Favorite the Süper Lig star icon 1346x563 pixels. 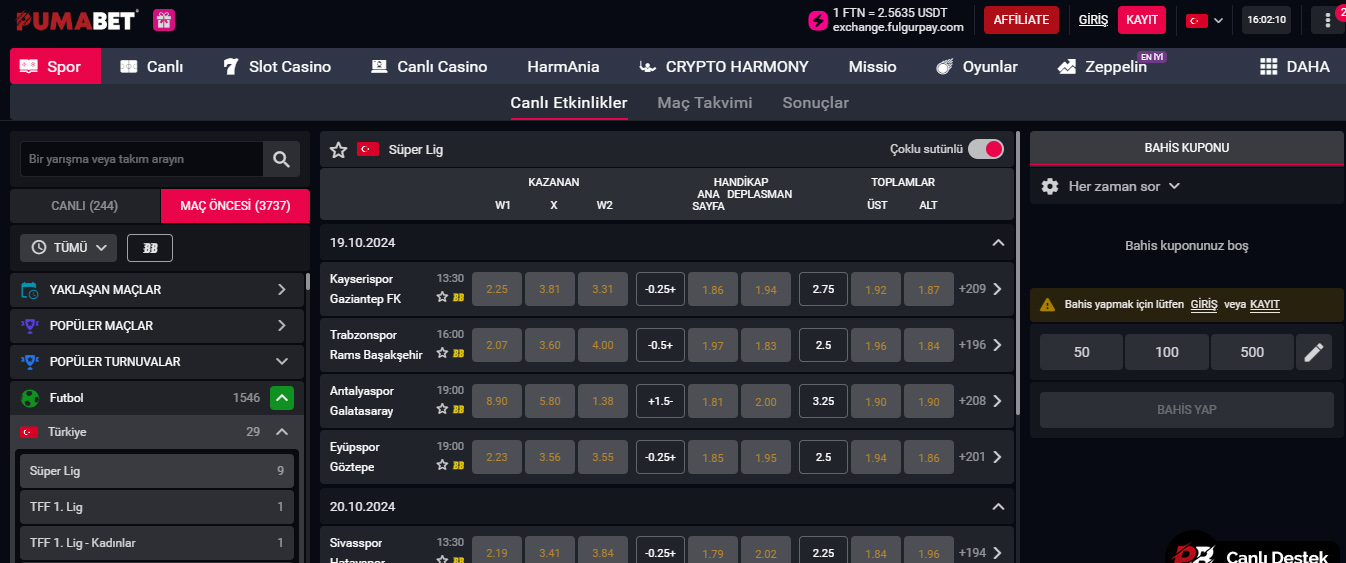(338, 149)
